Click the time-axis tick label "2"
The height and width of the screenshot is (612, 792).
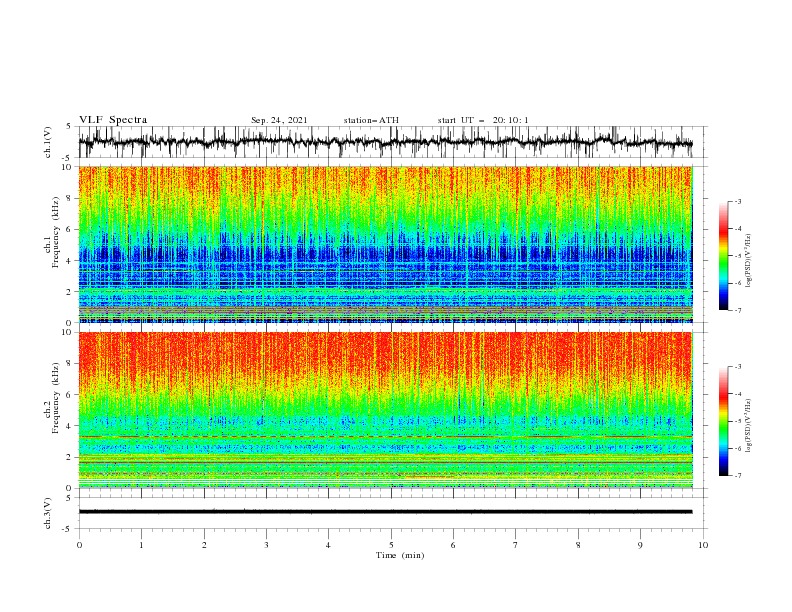point(204,545)
